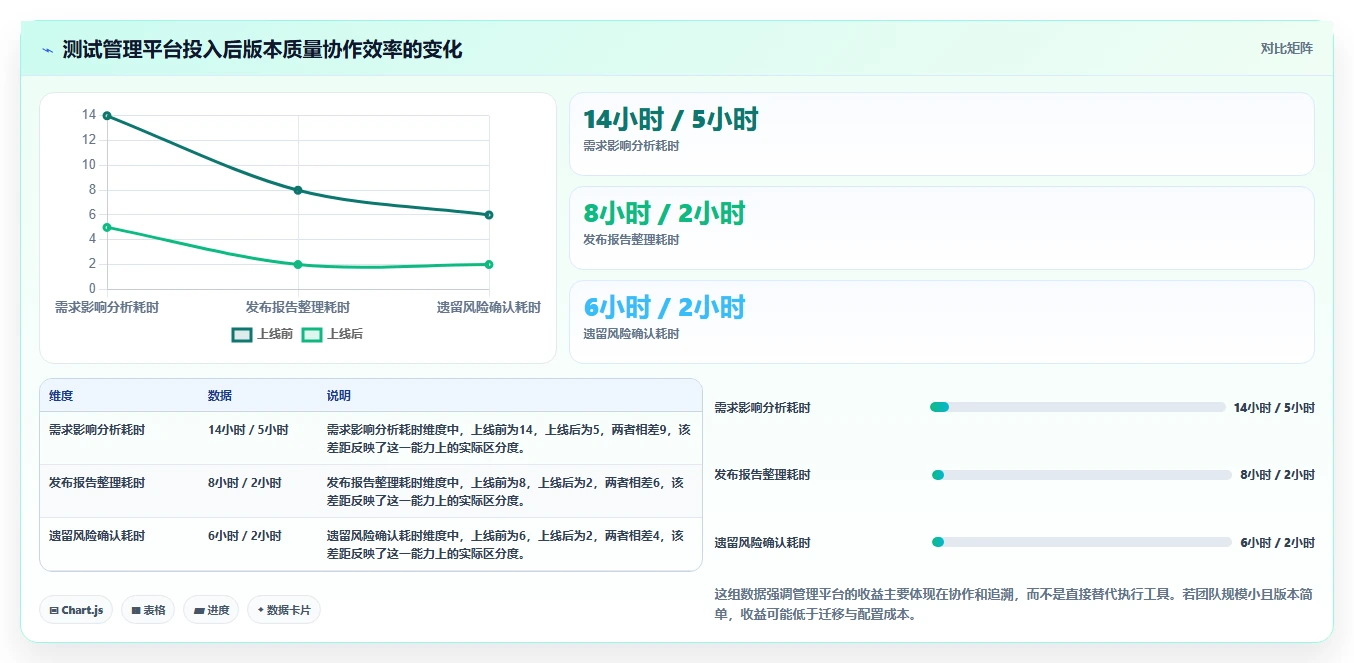The height and width of the screenshot is (663, 1354).
Task: Click the 需求影响分析耗时 x-axis label
Action: [107, 307]
